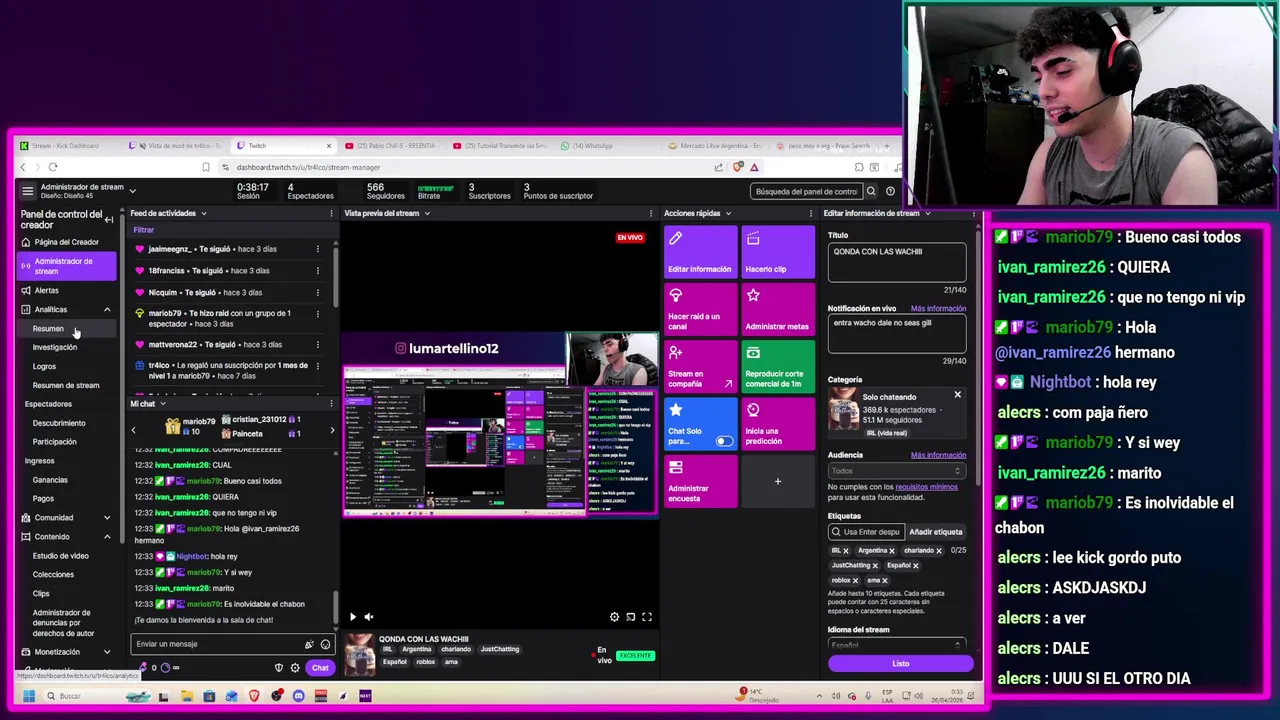The image size is (1280, 720).
Task: Click the Administrar metas star tile
Action: click(x=778, y=309)
